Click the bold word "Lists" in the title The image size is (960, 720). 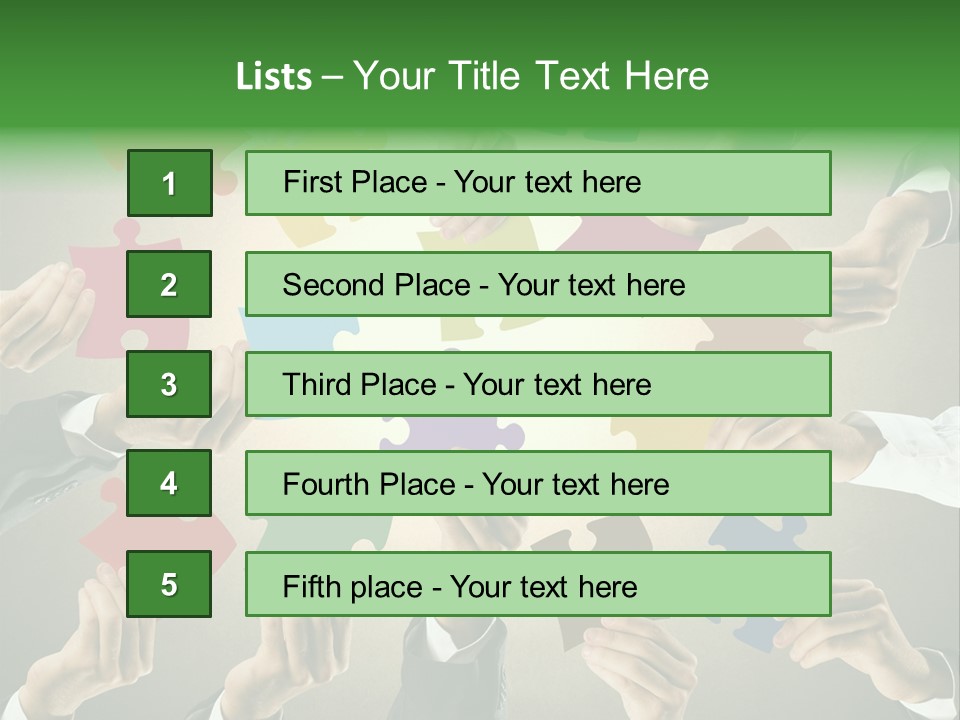coord(274,77)
